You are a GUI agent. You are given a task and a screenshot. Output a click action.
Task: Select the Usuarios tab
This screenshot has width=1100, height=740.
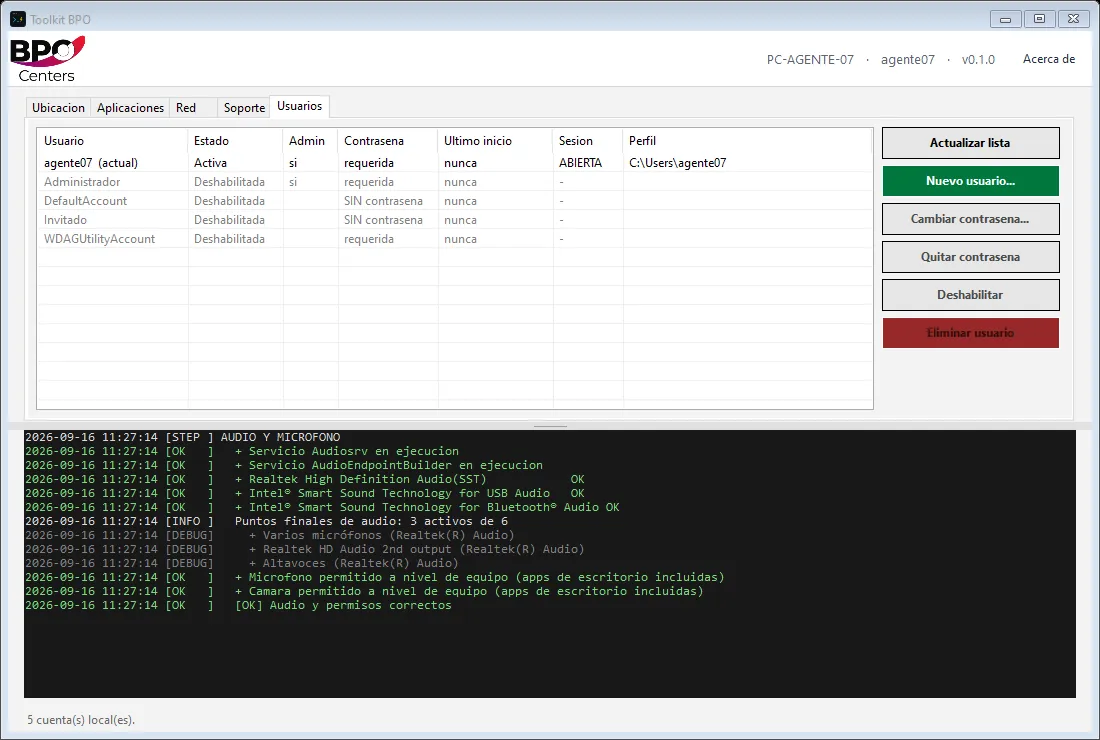click(x=300, y=106)
